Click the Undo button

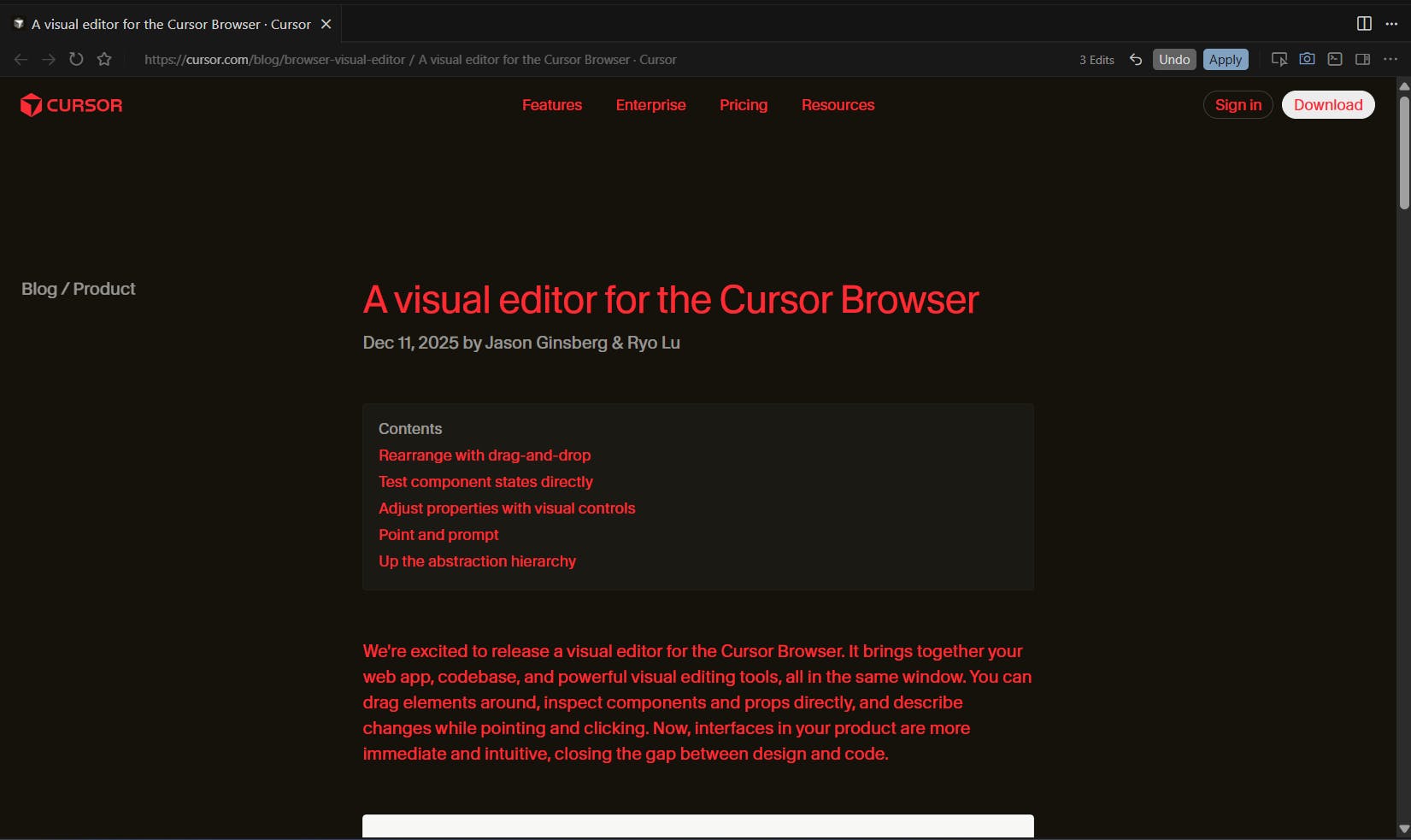coord(1174,59)
